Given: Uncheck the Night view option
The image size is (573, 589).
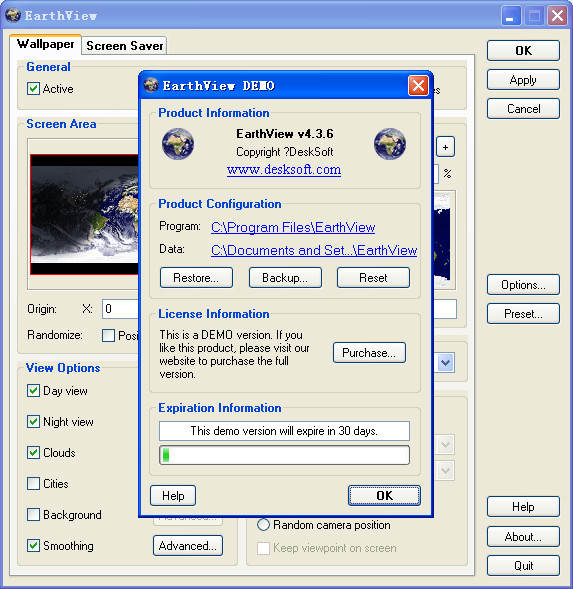Looking at the screenshot, I should (x=33, y=421).
